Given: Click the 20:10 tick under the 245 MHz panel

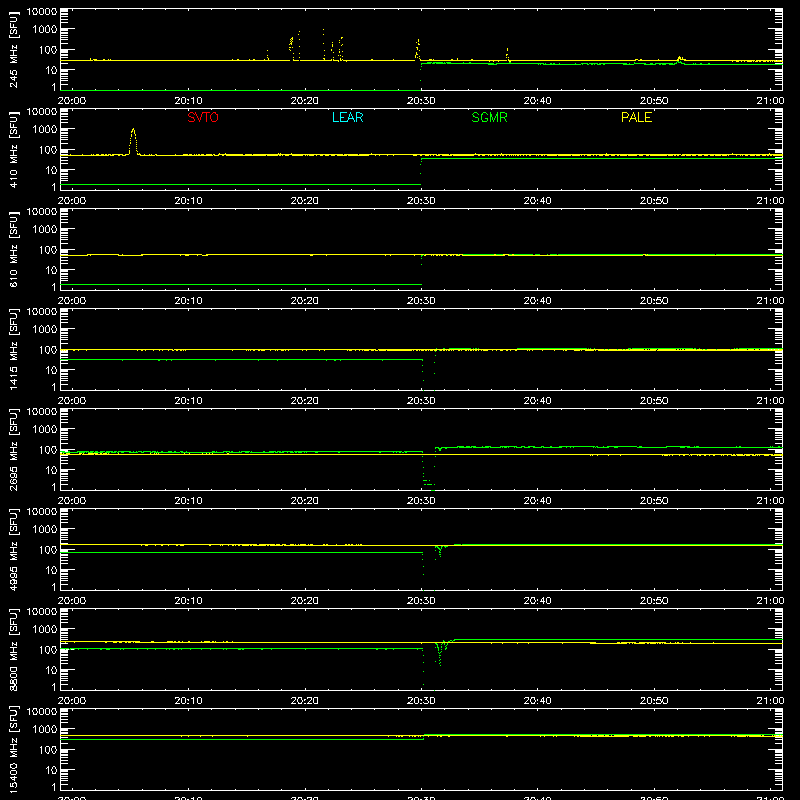Looking at the screenshot, I should click(x=188, y=101).
